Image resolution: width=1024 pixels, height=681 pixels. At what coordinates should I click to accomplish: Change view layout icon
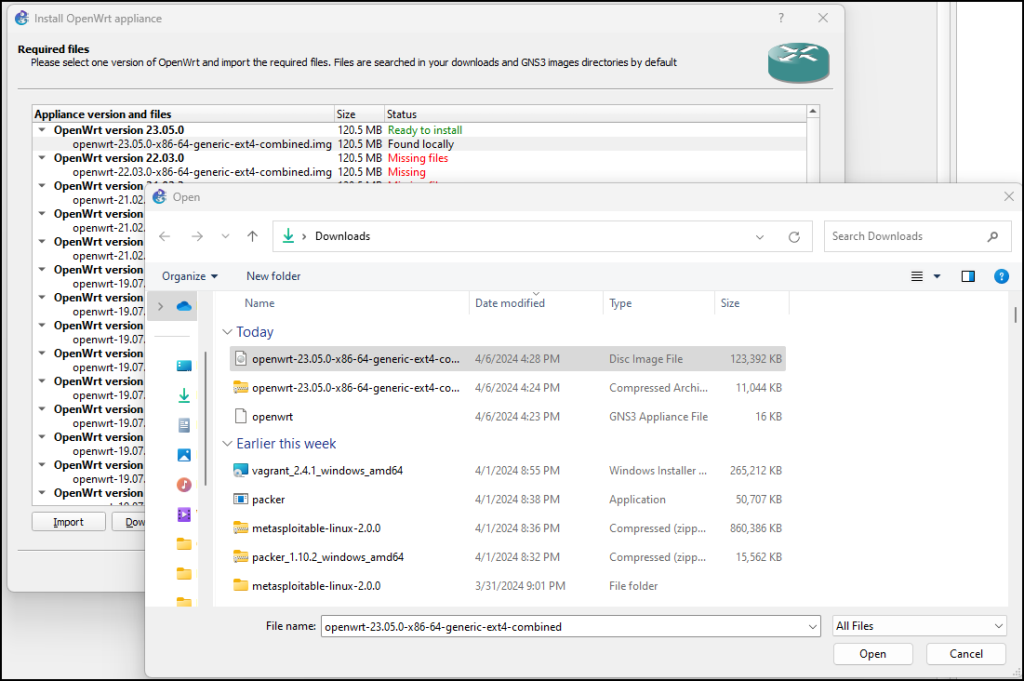(917, 276)
